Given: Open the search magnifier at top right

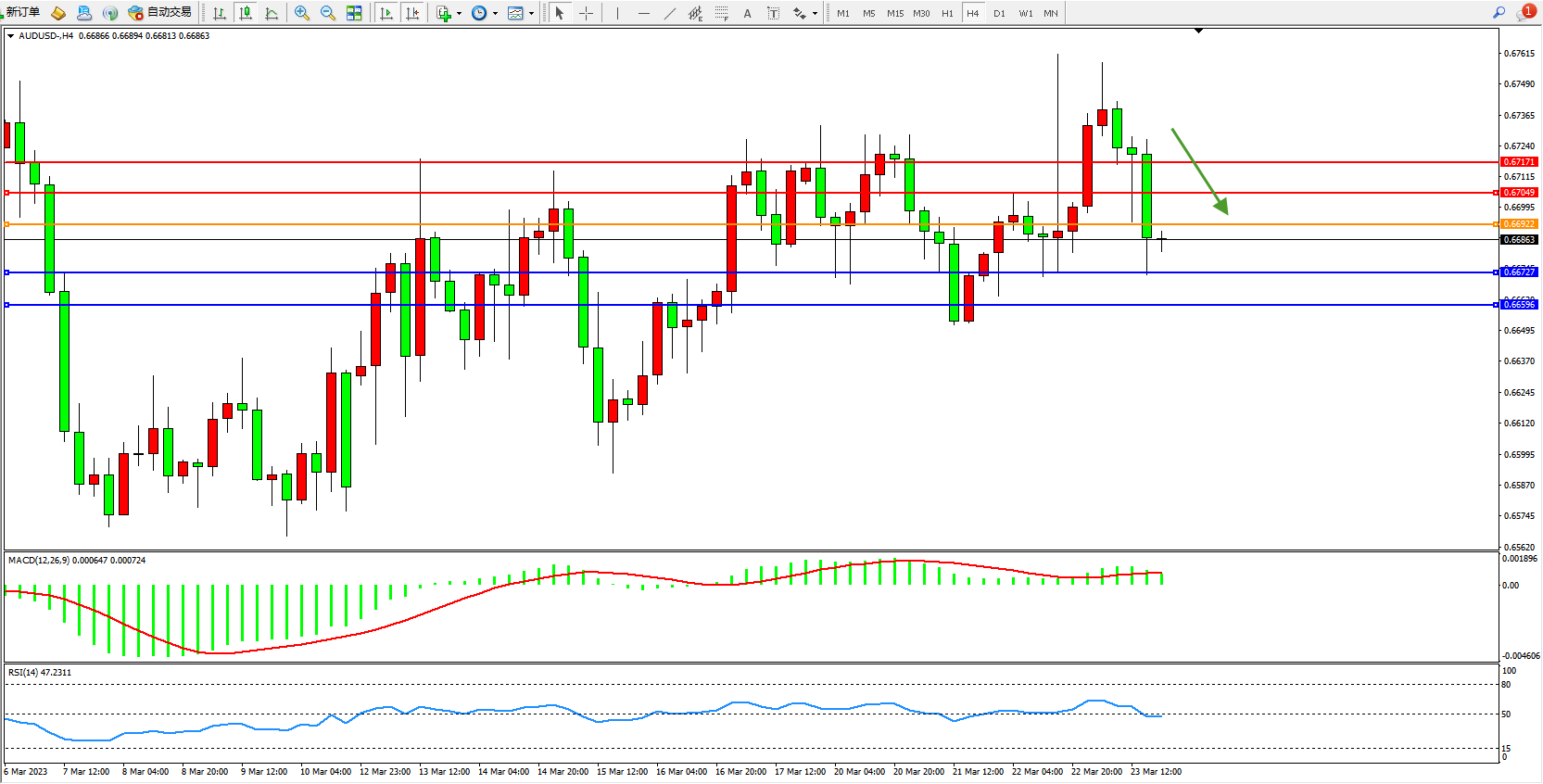Looking at the screenshot, I should 1499,13.
